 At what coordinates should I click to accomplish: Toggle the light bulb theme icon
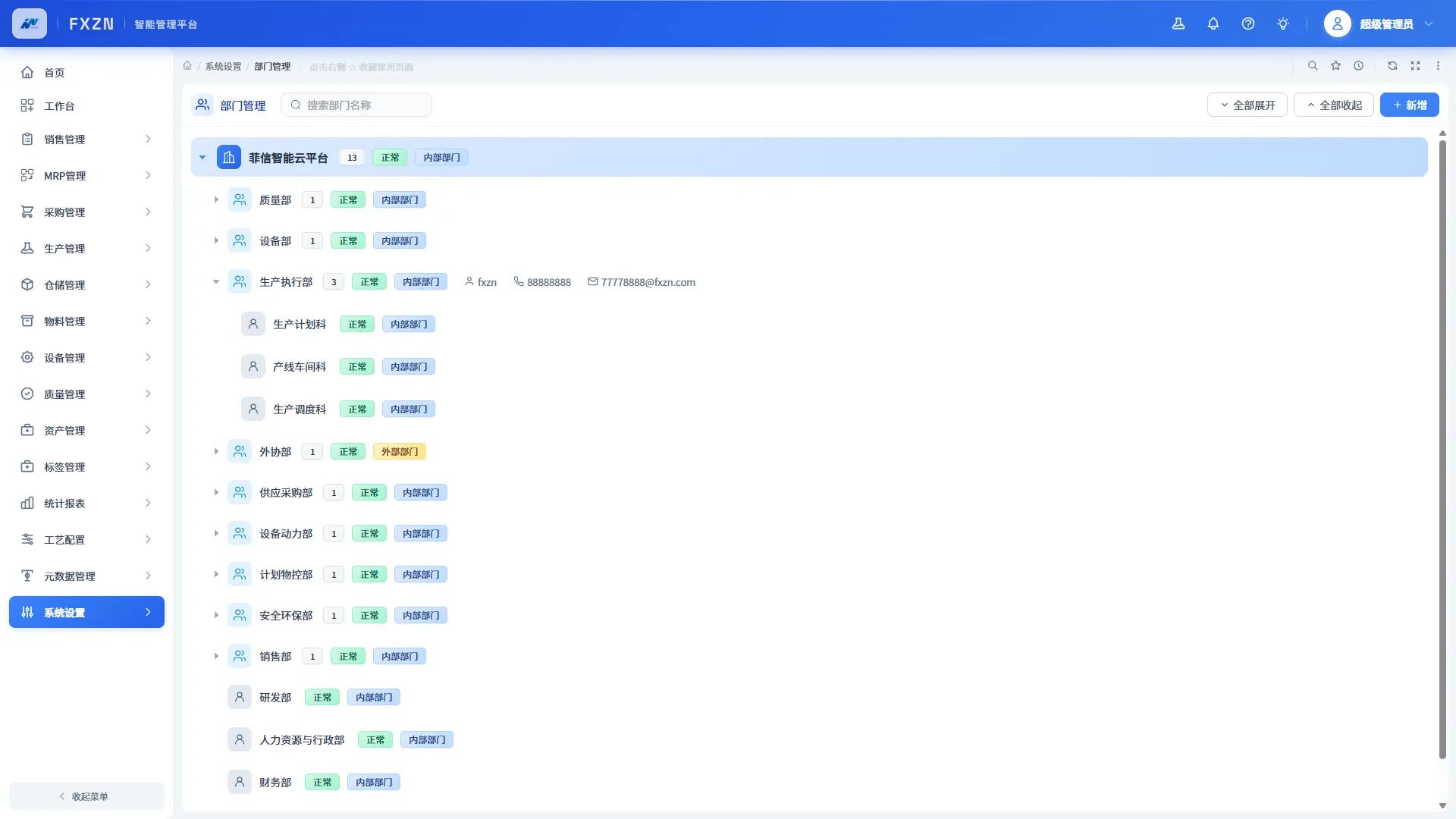coord(1283,24)
